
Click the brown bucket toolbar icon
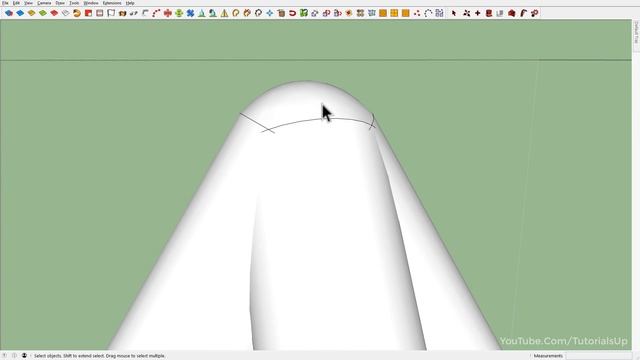(281, 13)
